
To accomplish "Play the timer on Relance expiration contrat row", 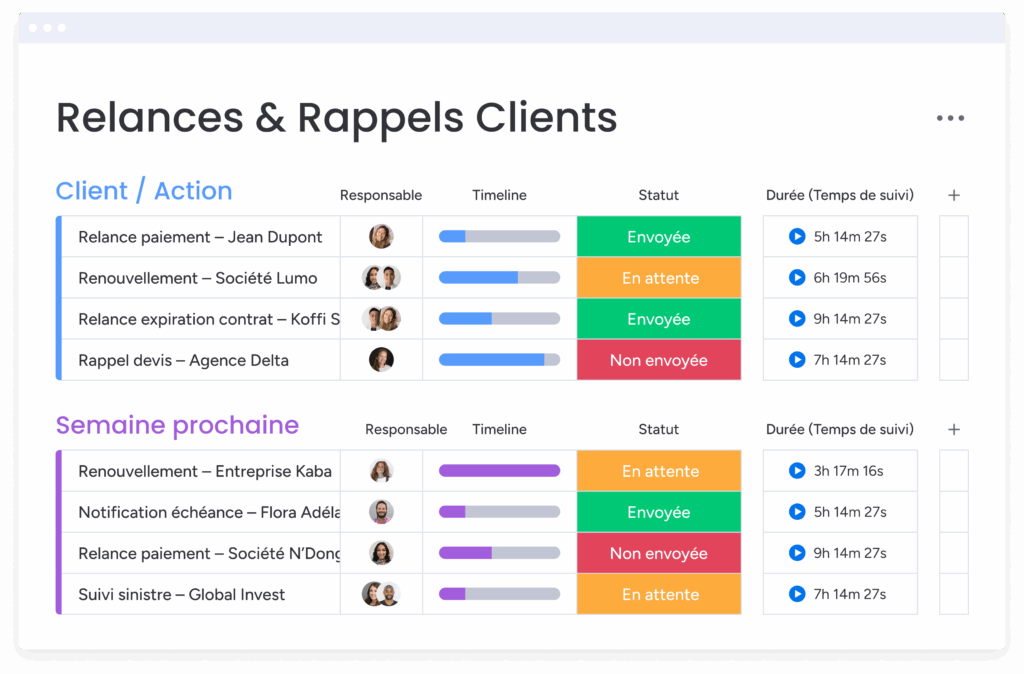I will coord(797,319).
